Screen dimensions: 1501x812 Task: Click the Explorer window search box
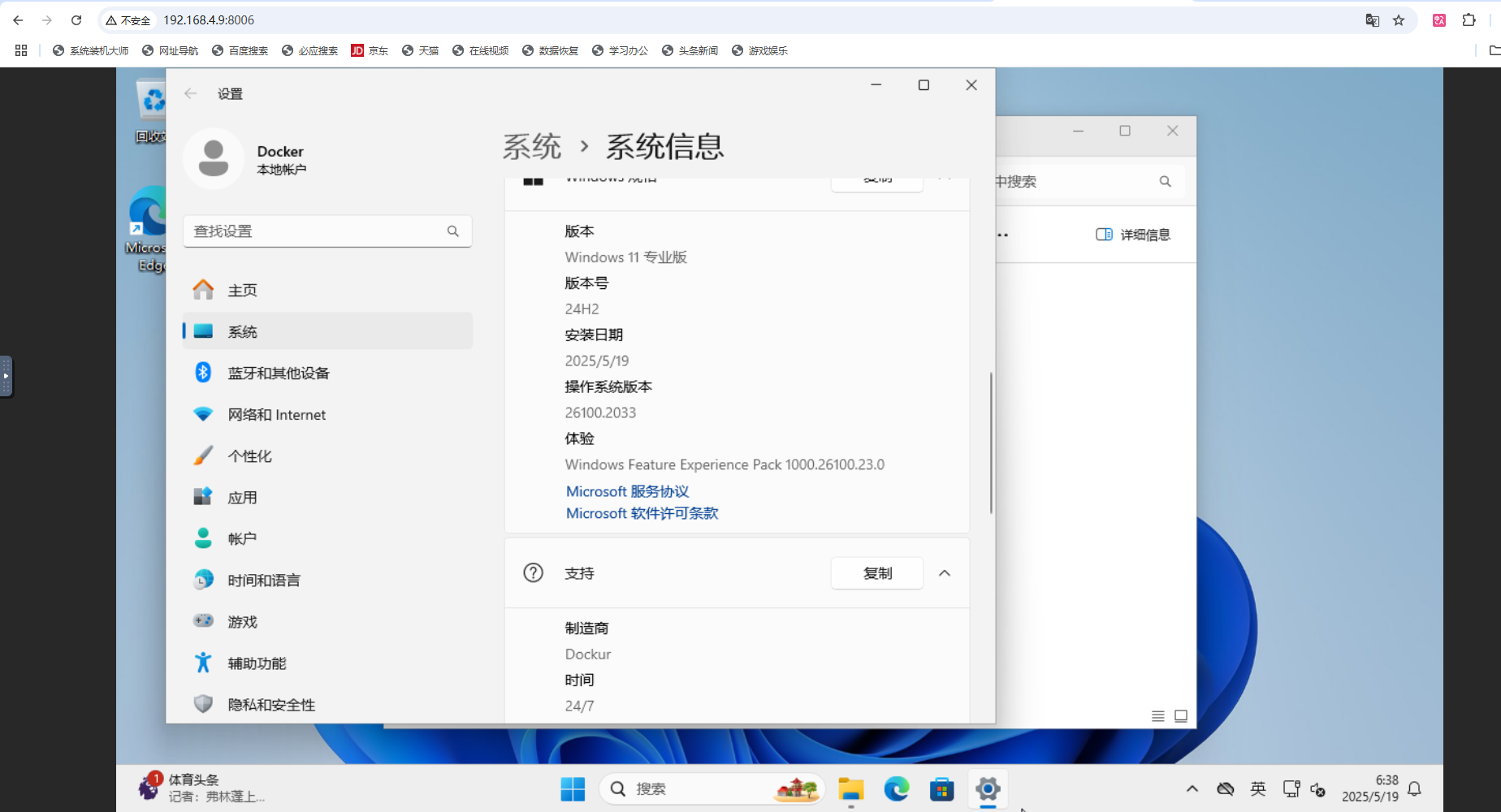point(1088,181)
